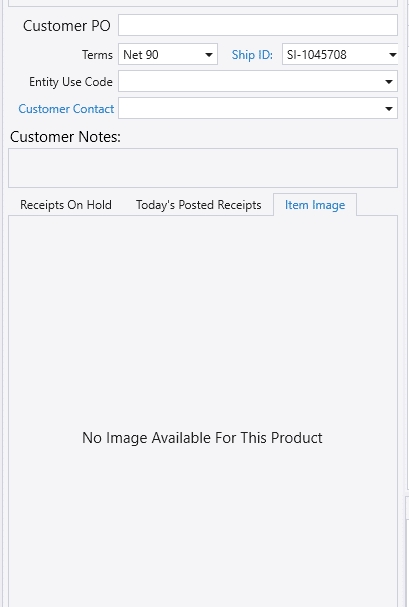Expand the Entity Use Code dropdown arrow

point(389,82)
